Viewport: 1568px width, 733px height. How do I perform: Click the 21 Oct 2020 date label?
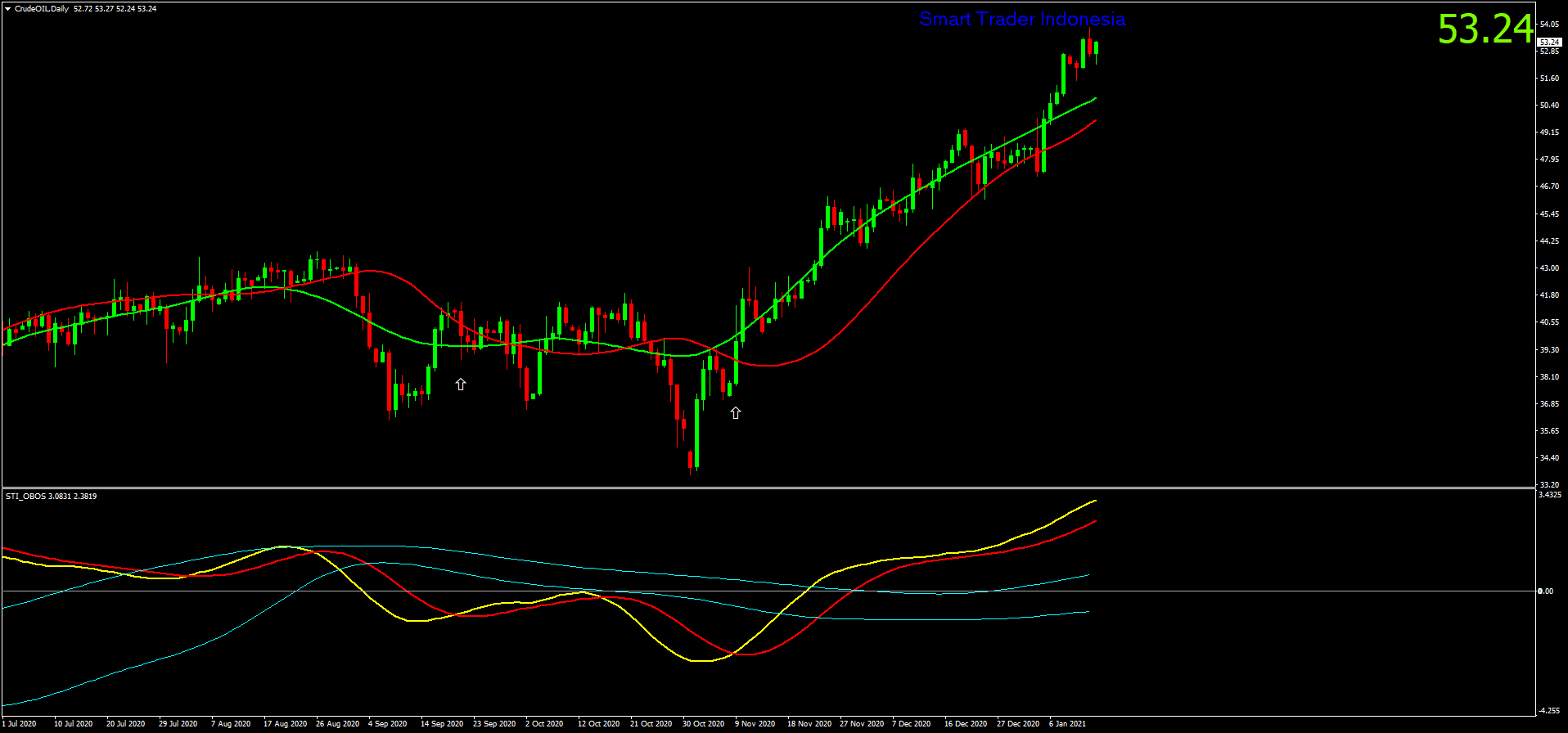(x=651, y=723)
